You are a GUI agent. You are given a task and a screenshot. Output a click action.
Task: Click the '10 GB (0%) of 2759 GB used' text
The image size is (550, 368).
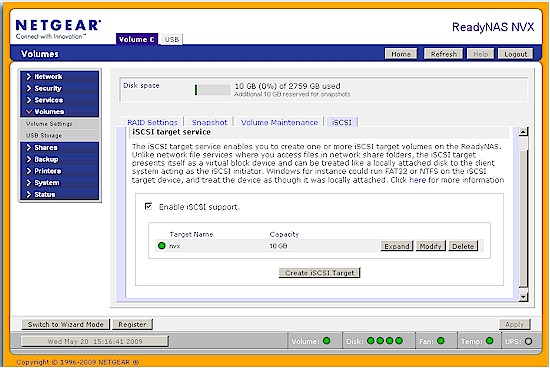point(288,86)
